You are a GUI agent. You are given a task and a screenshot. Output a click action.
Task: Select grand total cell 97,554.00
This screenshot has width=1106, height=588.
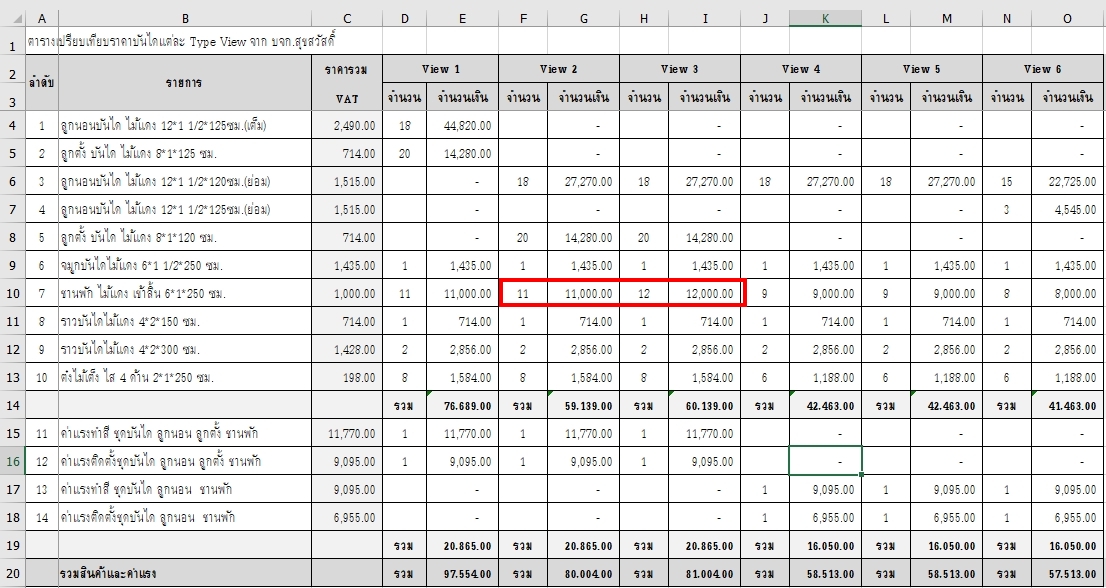pyautogui.click(x=462, y=575)
